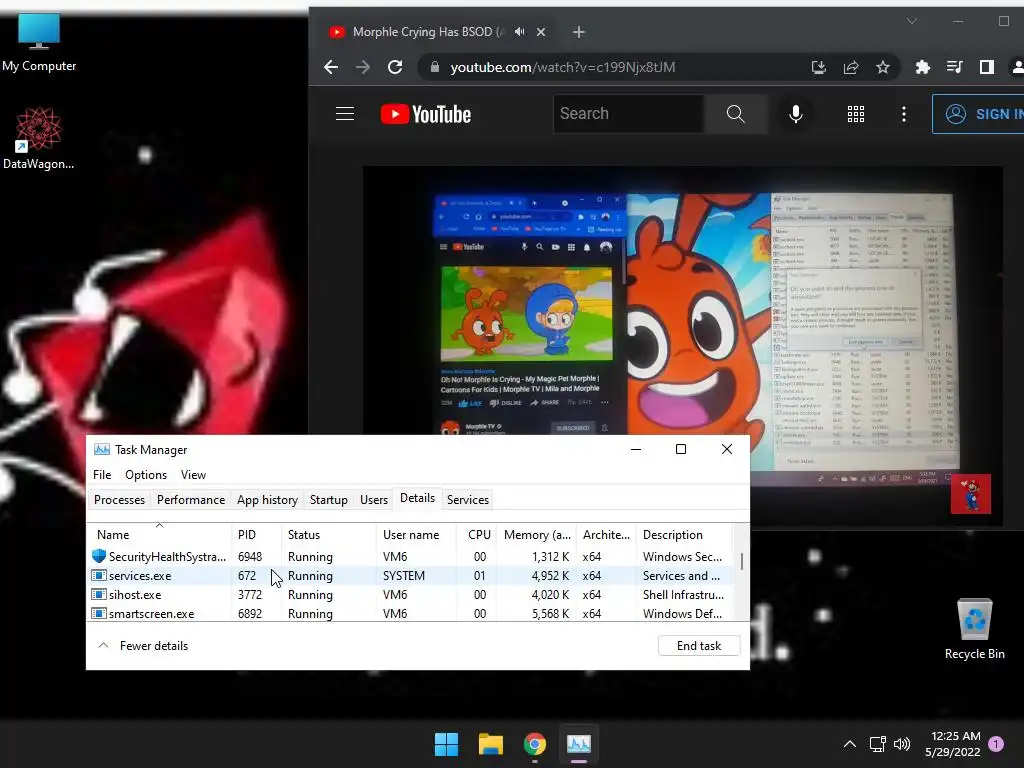The height and width of the screenshot is (768, 1024).
Task: Sort by CPU column header
Action: [x=476, y=535]
